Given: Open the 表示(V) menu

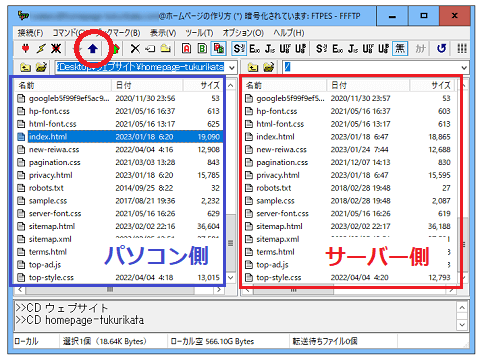Looking at the screenshot, I should (163, 33).
